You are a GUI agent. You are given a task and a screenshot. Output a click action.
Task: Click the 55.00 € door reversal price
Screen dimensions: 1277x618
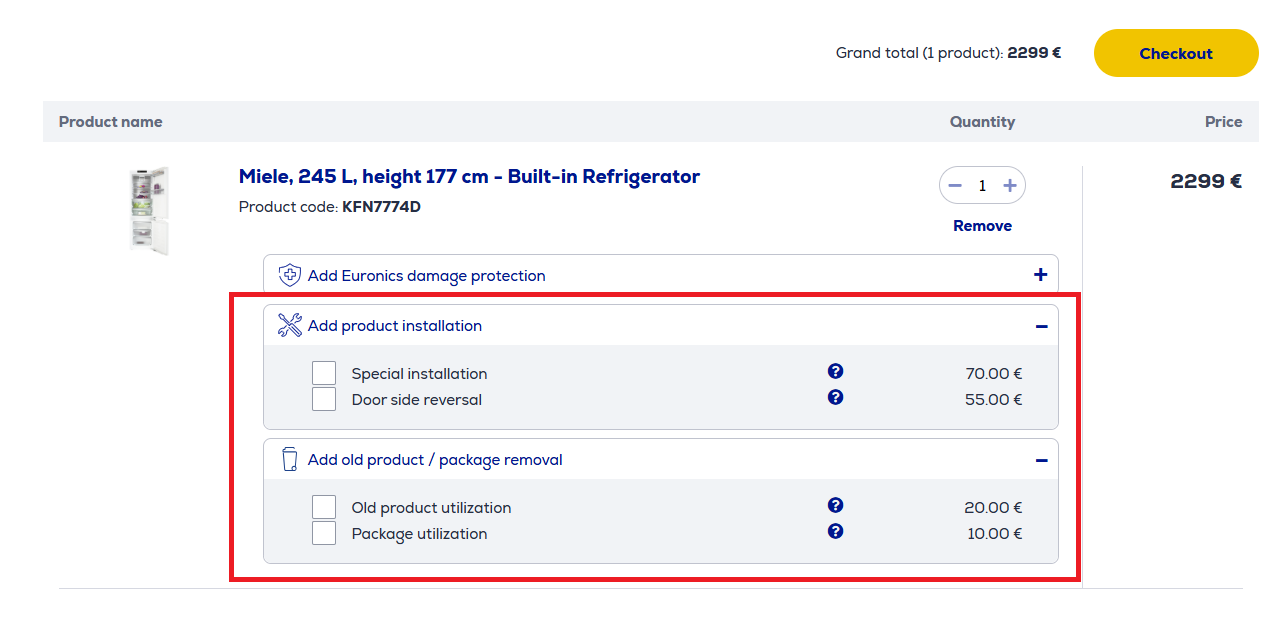point(994,400)
